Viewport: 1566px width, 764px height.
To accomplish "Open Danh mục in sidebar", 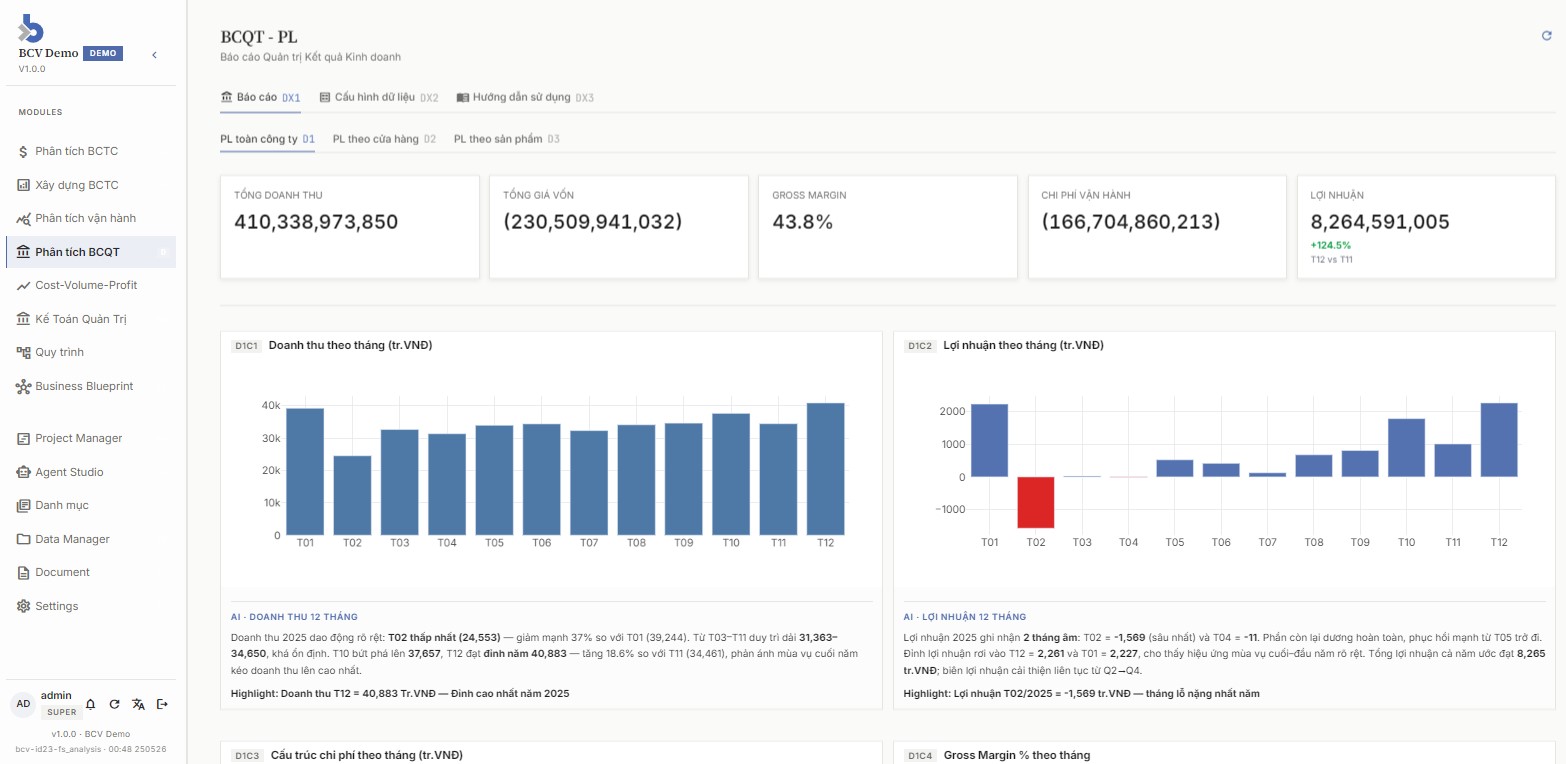I will pyautogui.click(x=91, y=505).
